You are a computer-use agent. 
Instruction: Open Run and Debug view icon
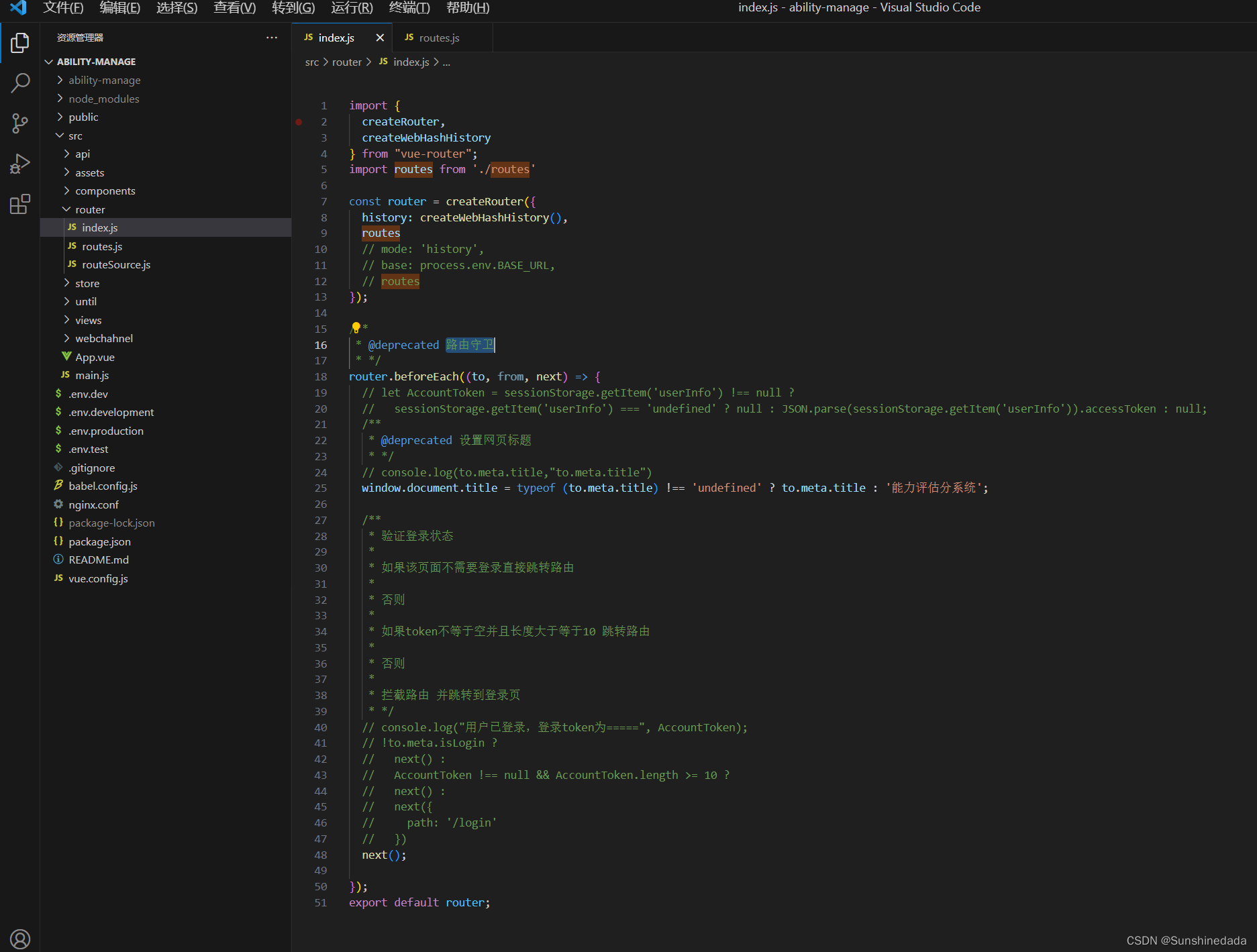click(20, 164)
